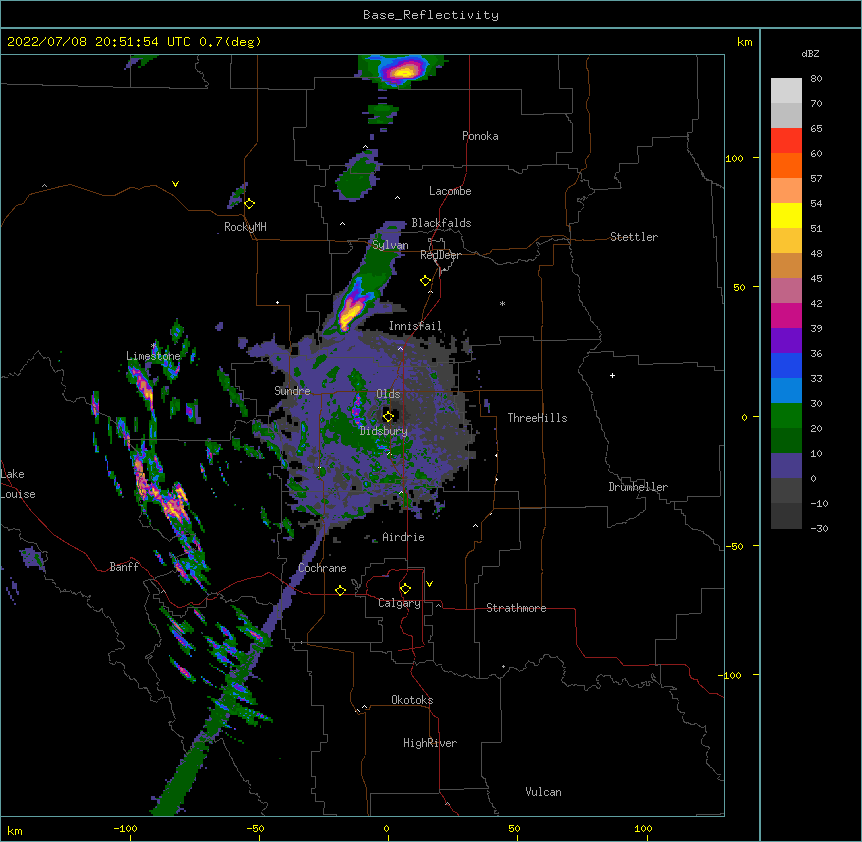862x842 pixels.
Task: Click the yellow diamond marker above Calgary label
Action: pos(406,589)
